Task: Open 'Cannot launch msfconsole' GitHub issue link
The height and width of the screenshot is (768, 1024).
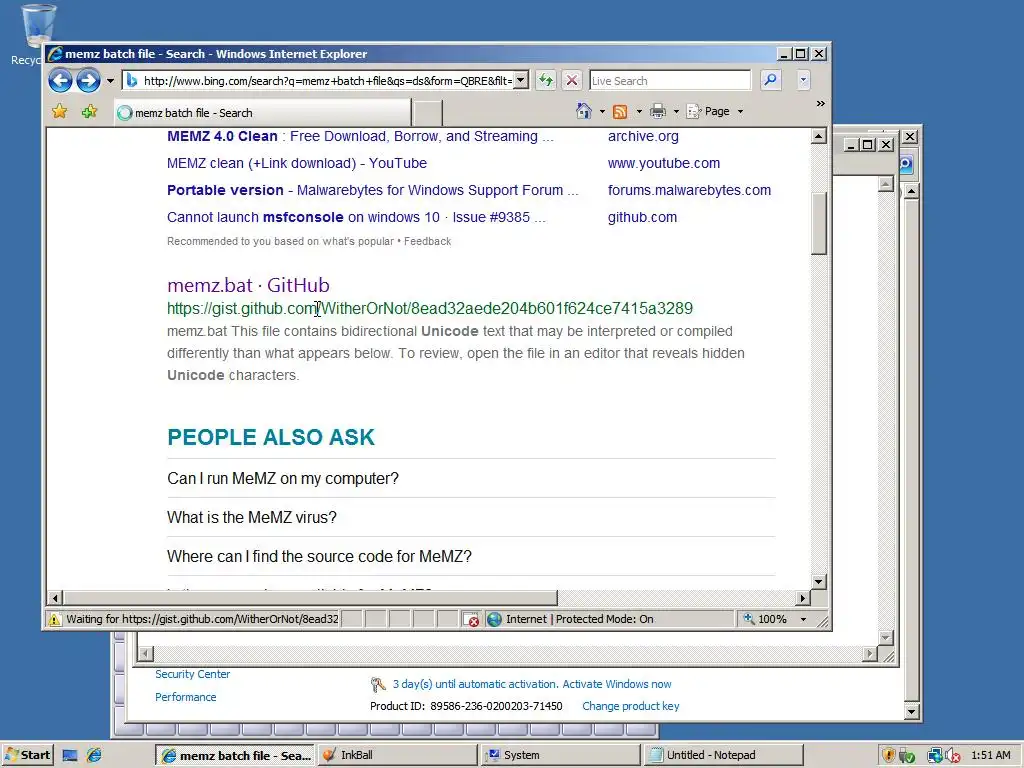Action: pyautogui.click(x=356, y=217)
